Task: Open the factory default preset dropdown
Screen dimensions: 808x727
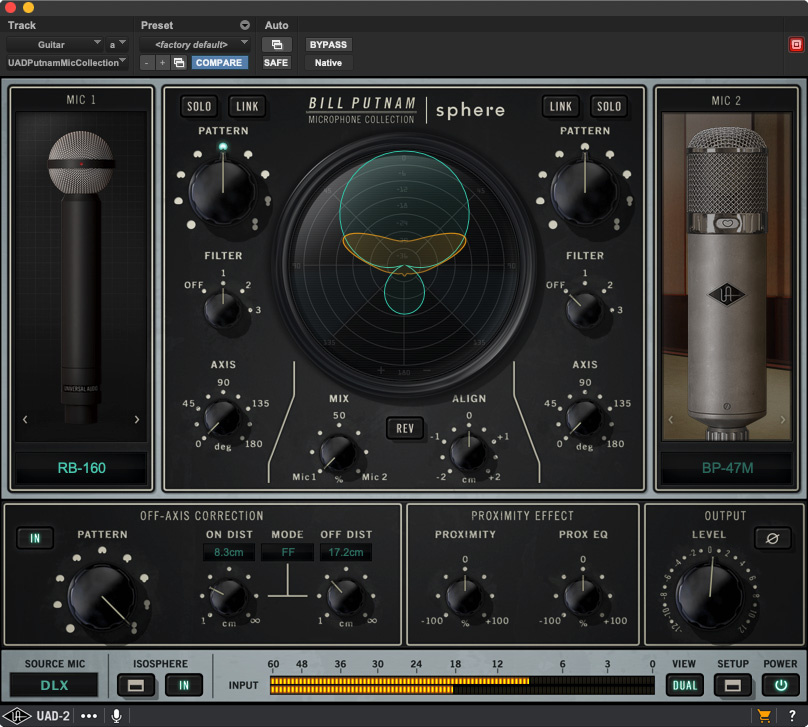Action: pyautogui.click(x=194, y=44)
